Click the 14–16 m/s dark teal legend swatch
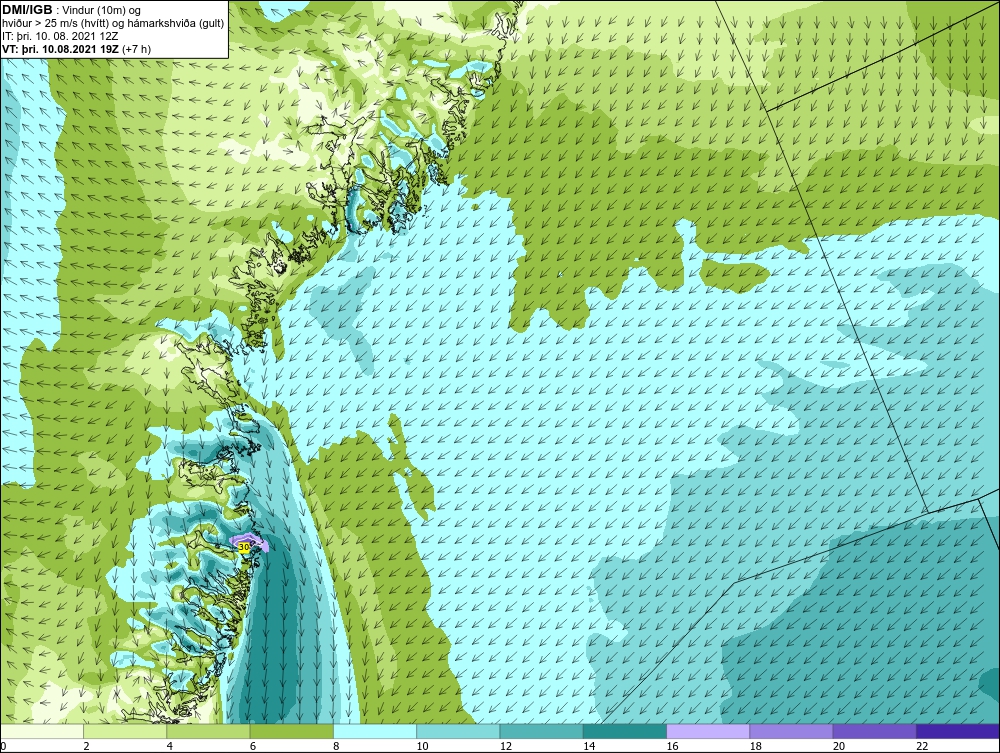Screen dimensions: 1000x753 (x=624, y=731)
